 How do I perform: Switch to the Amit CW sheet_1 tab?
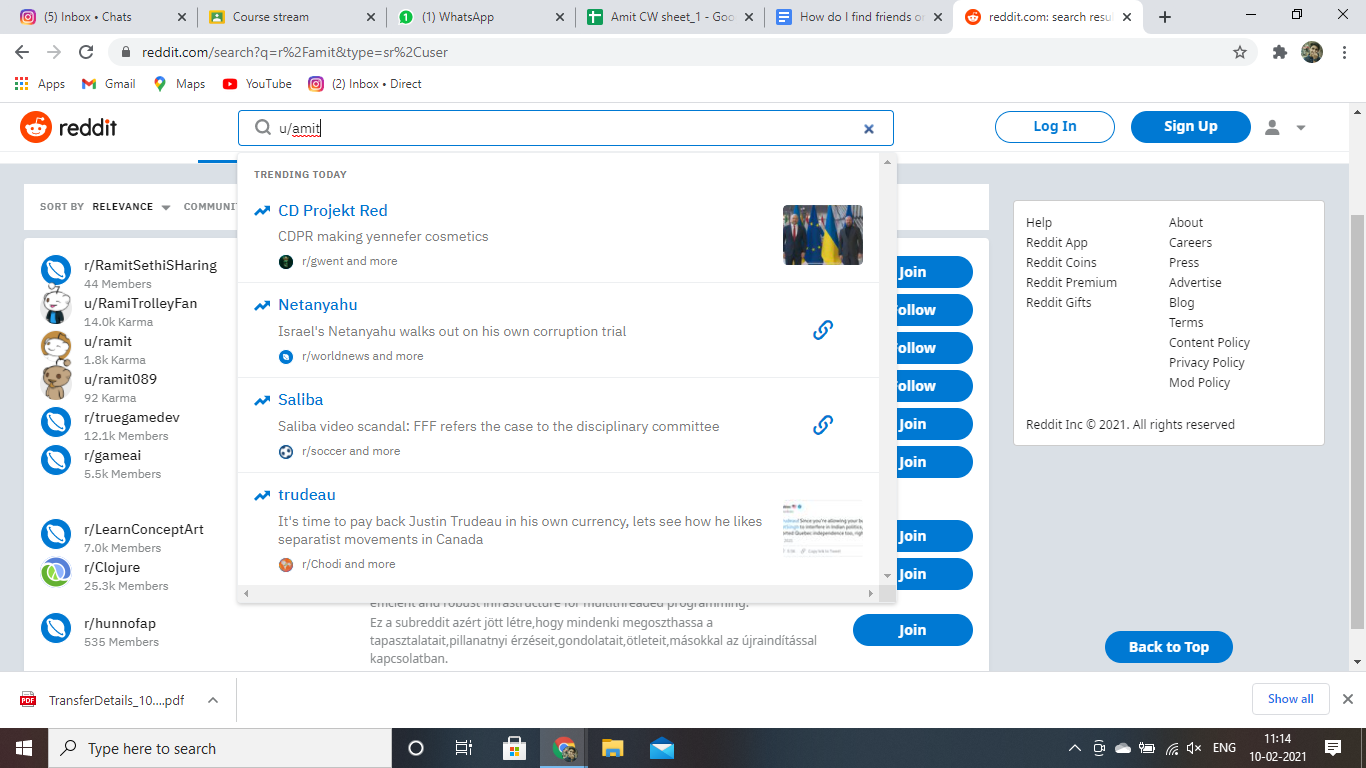[x=670, y=17]
